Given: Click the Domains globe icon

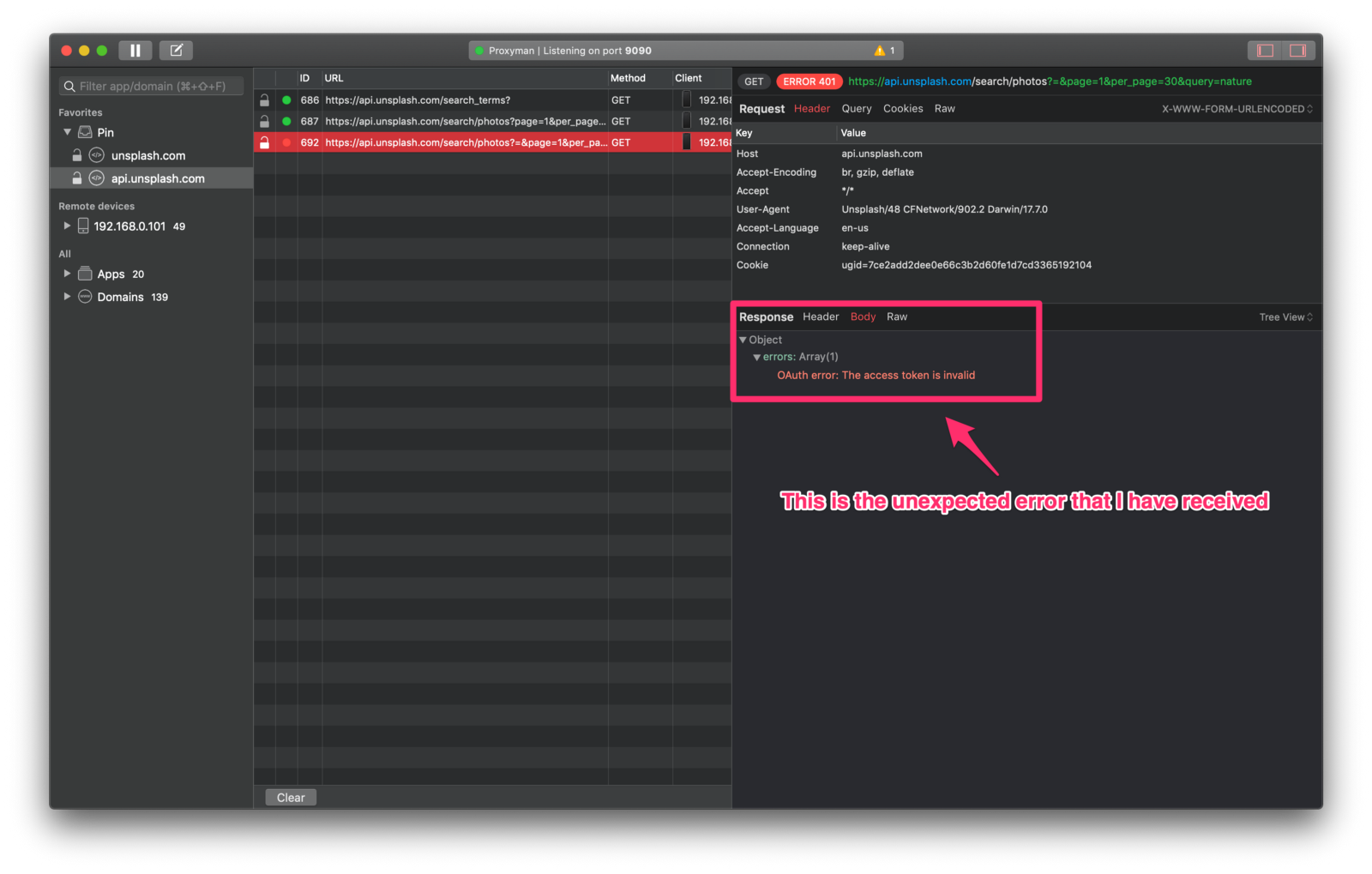Looking at the screenshot, I should (85, 297).
